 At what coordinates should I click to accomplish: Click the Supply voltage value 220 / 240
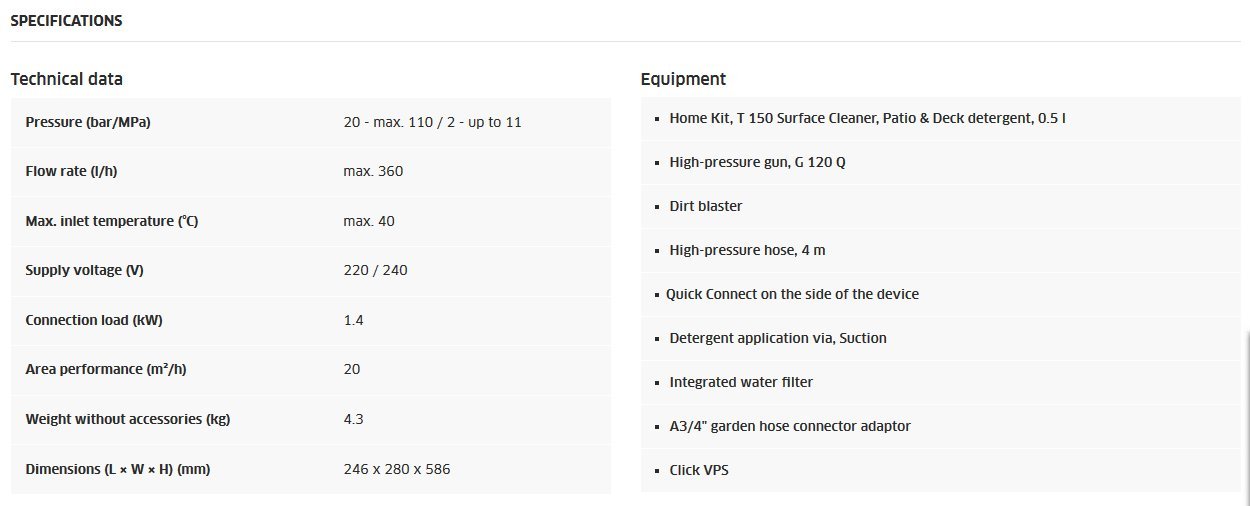[x=375, y=270]
